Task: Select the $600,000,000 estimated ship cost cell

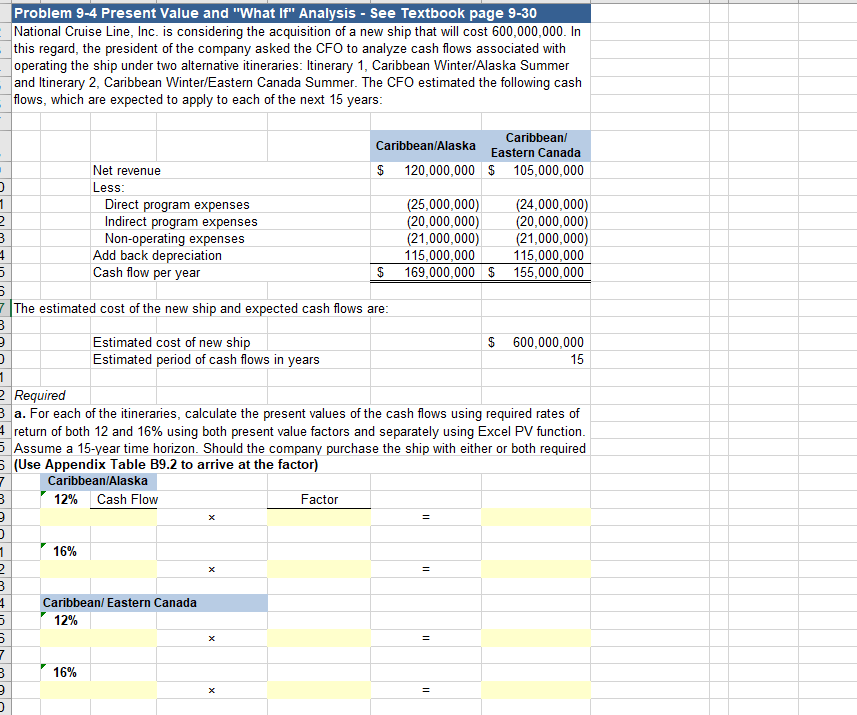Action: coord(536,341)
